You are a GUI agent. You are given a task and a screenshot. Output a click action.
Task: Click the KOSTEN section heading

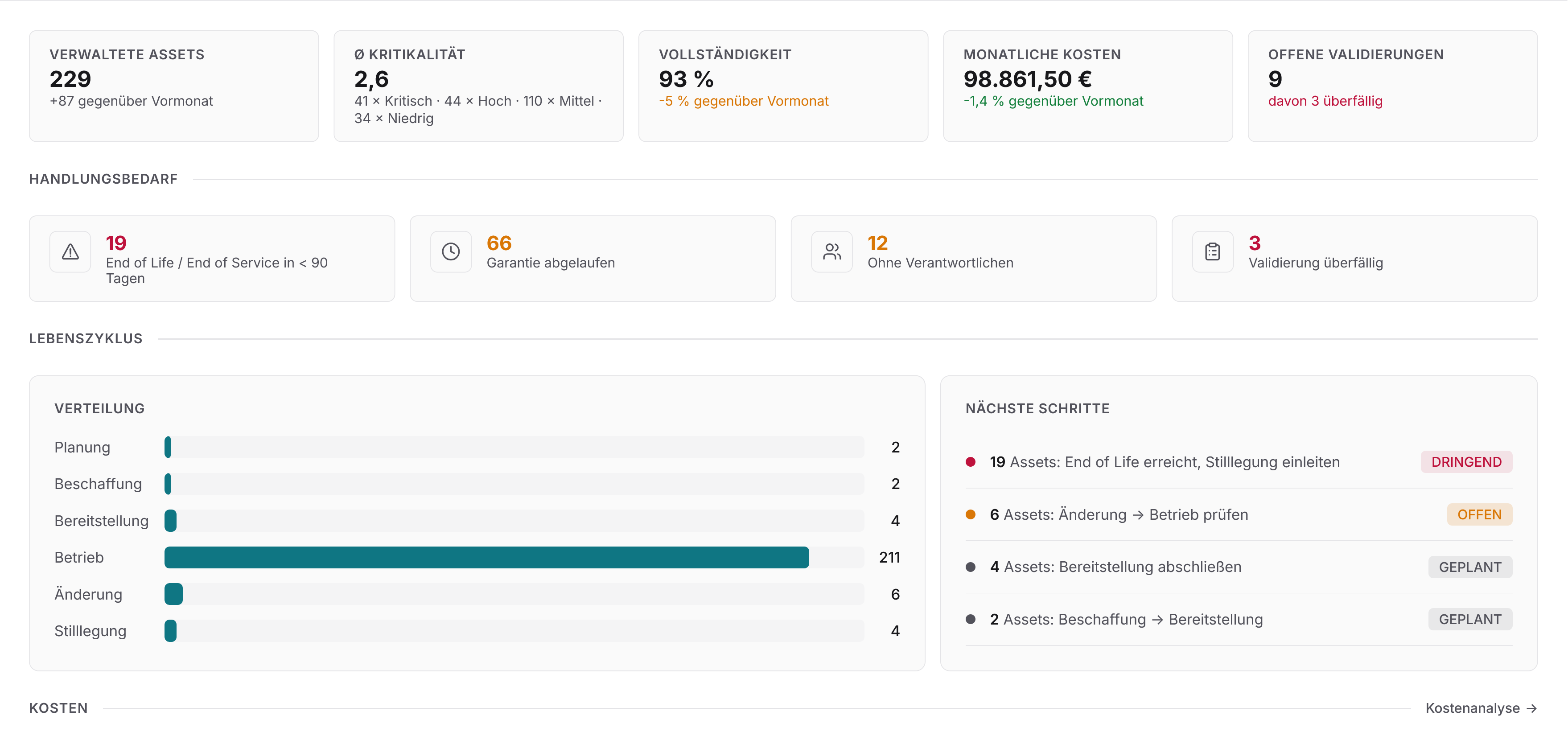58,708
